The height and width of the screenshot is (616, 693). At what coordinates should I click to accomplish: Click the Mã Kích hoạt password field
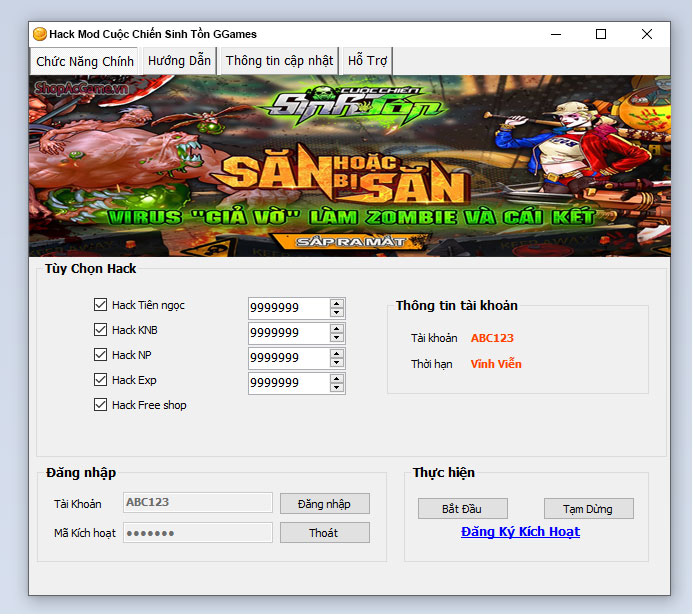(198, 533)
